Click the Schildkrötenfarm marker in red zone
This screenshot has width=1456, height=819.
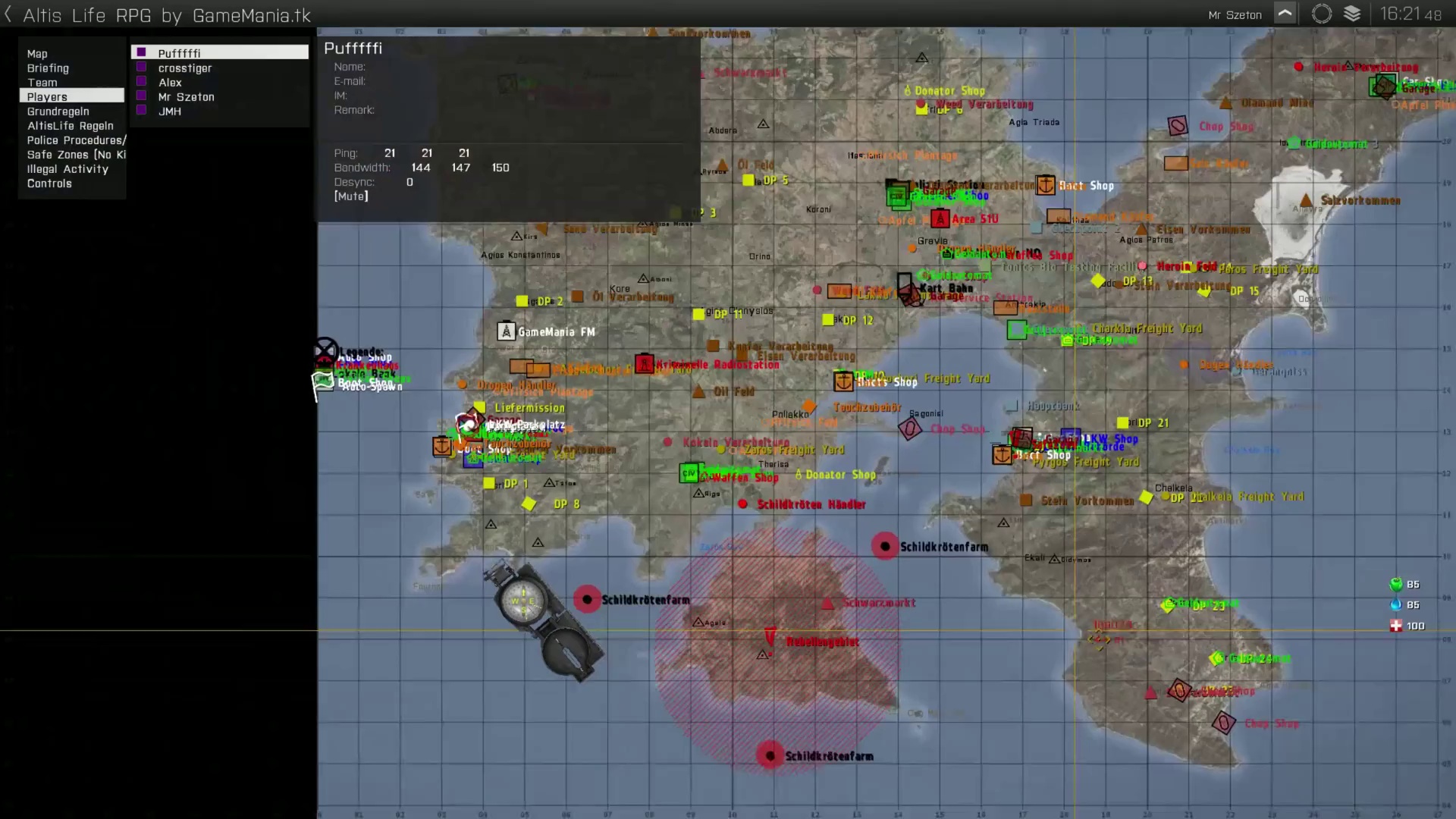770,755
